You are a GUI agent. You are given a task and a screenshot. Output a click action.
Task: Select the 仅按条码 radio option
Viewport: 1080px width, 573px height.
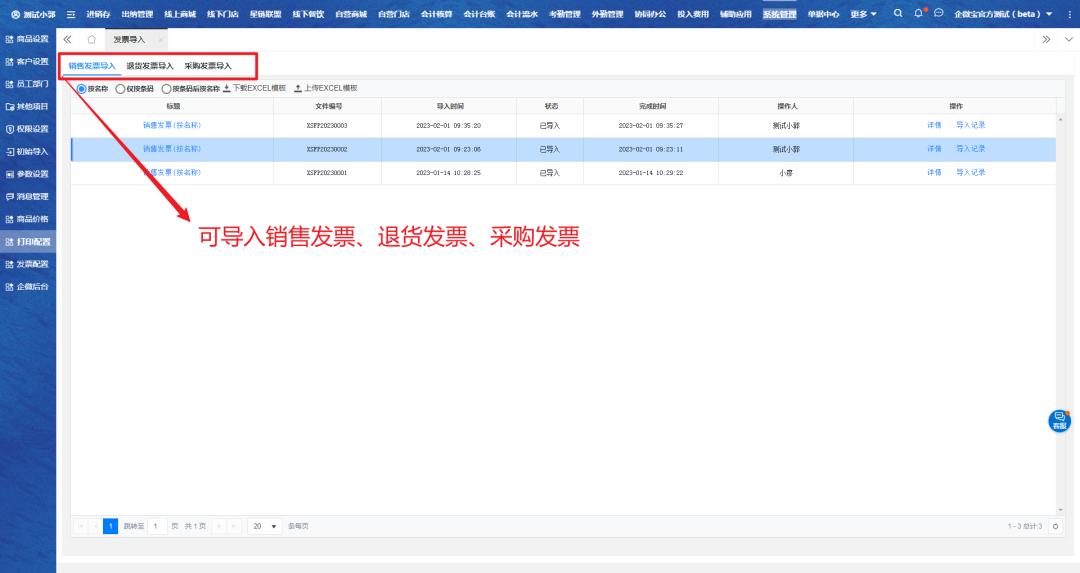pyautogui.click(x=120, y=88)
